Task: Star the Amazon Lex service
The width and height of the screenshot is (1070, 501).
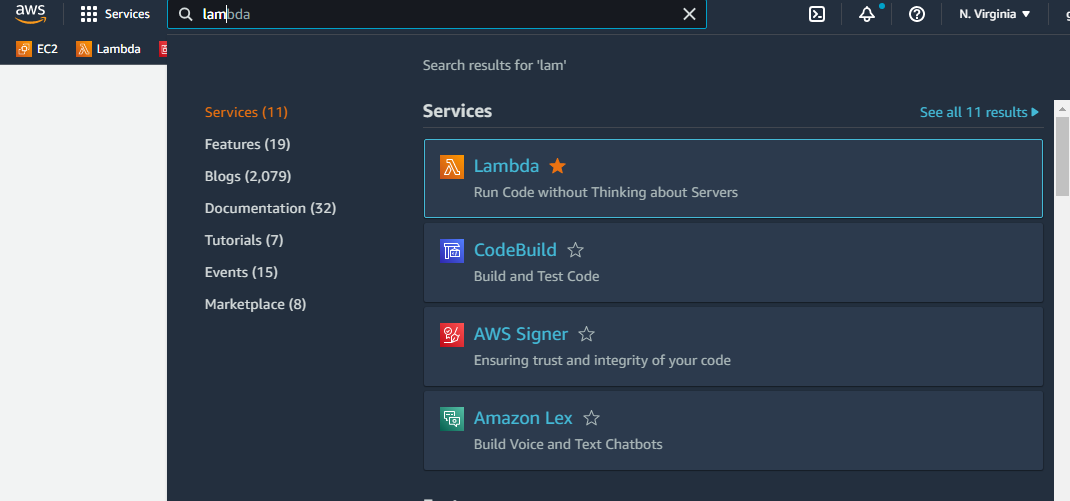Action: [x=591, y=418]
